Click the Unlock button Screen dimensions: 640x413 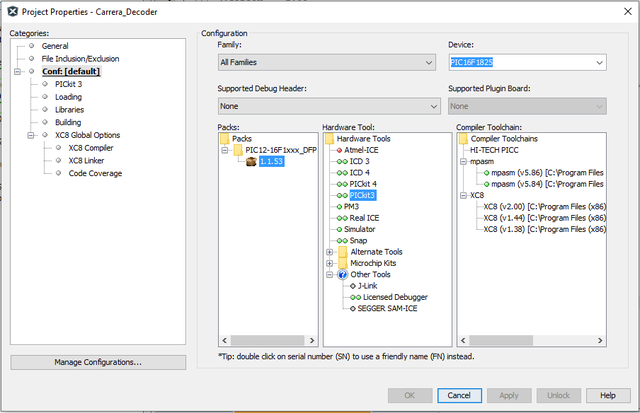(558, 395)
